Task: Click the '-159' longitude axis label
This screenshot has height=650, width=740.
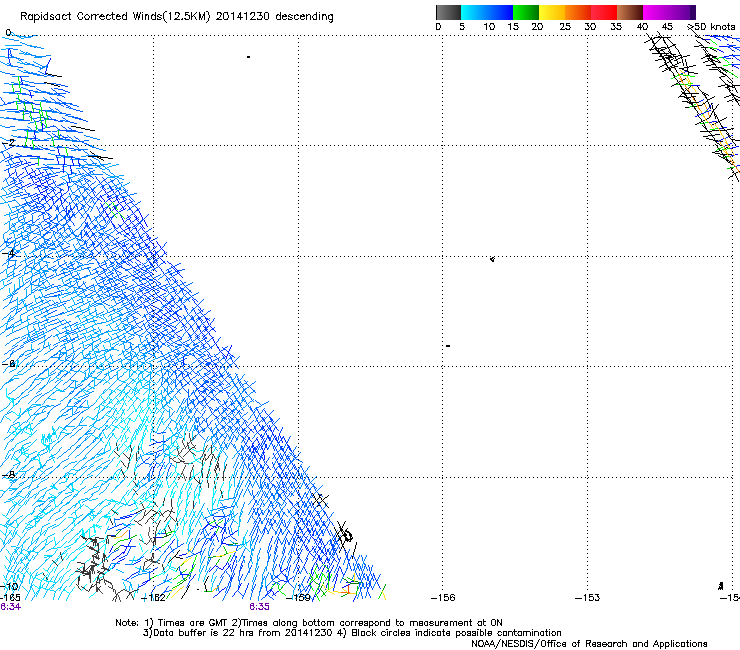Action: [x=299, y=598]
